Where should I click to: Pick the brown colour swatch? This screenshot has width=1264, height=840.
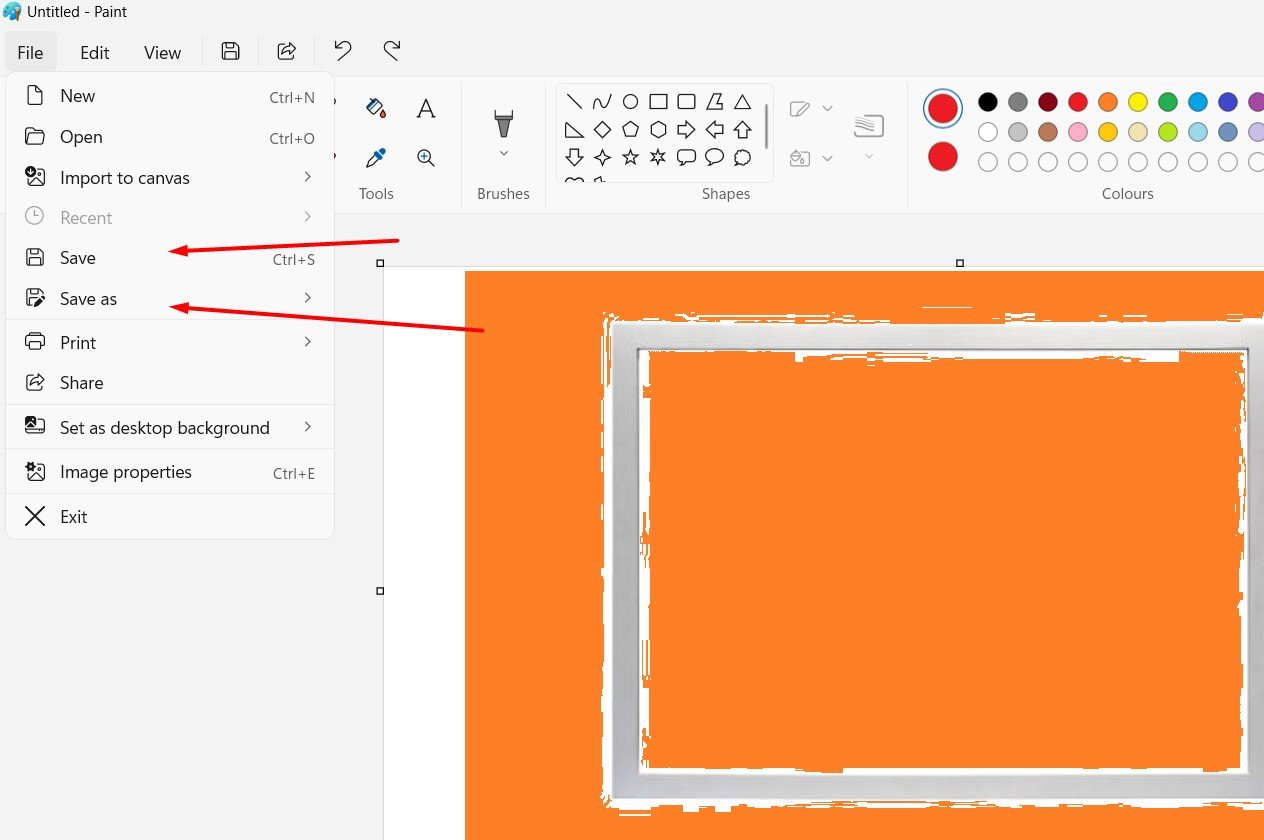(x=1048, y=131)
